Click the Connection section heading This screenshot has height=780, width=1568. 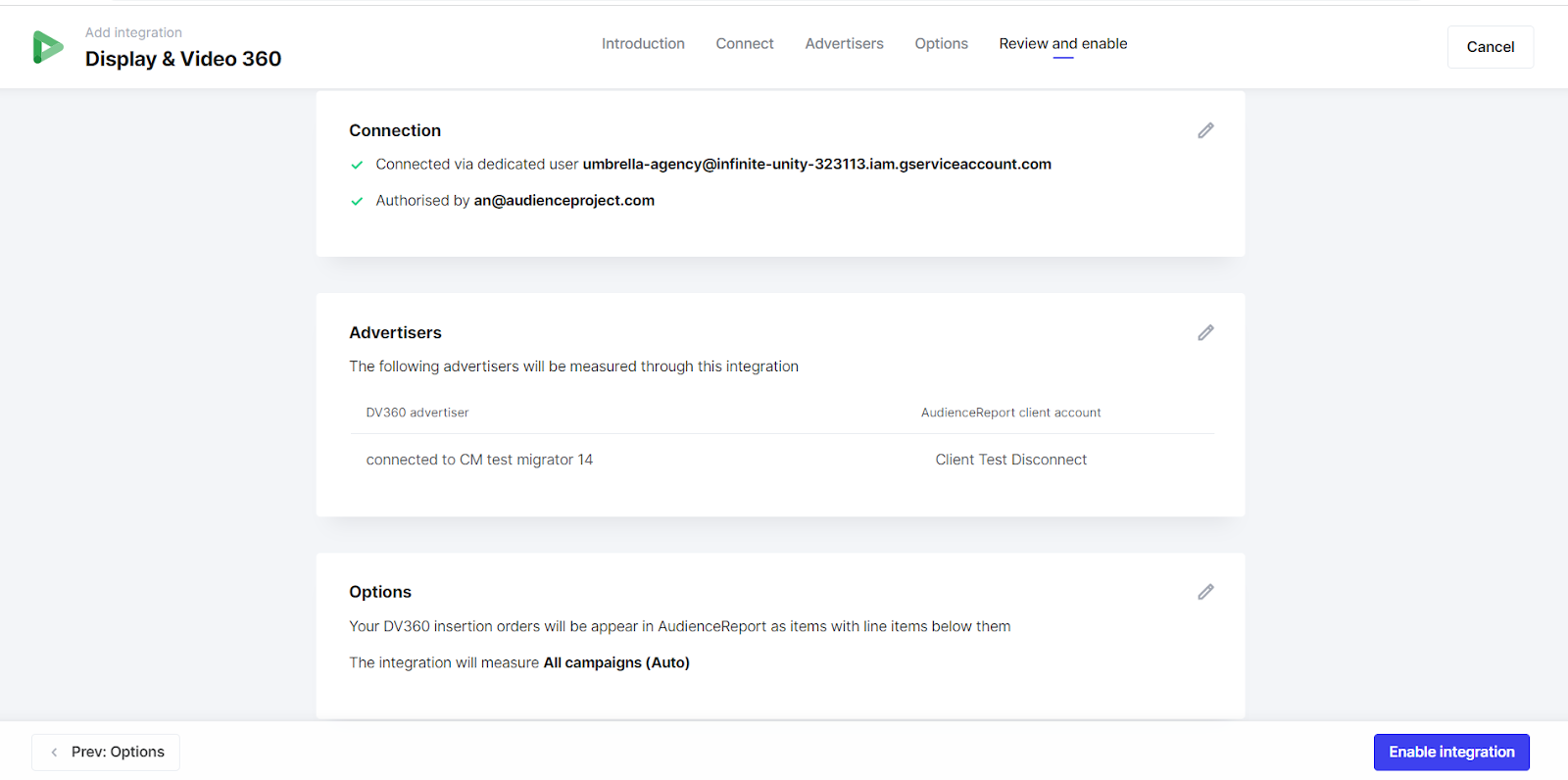tap(395, 130)
